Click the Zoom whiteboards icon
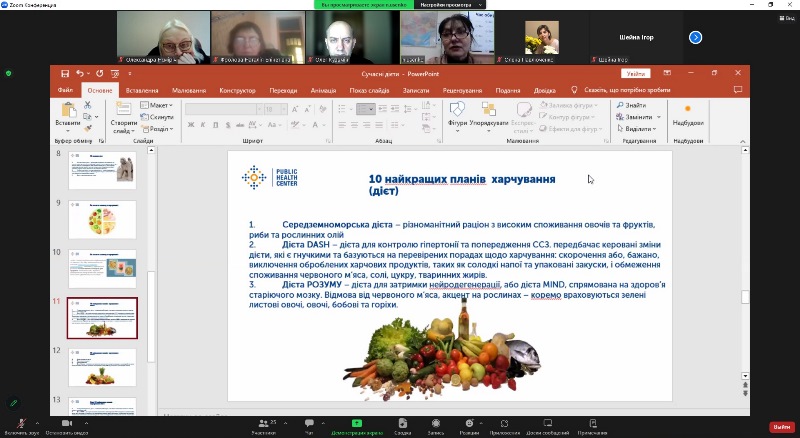Viewport: 800px width, 438px height. [x=547, y=423]
